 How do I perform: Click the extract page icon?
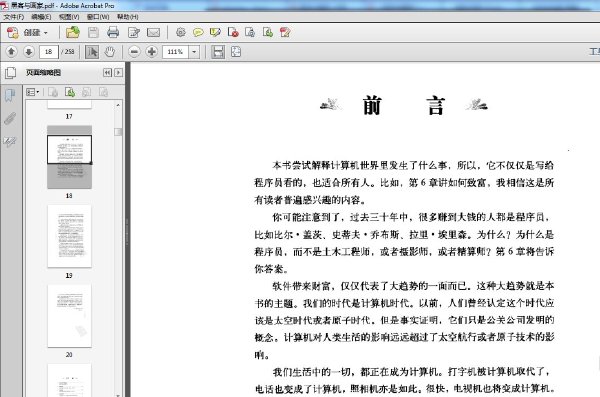250,33
